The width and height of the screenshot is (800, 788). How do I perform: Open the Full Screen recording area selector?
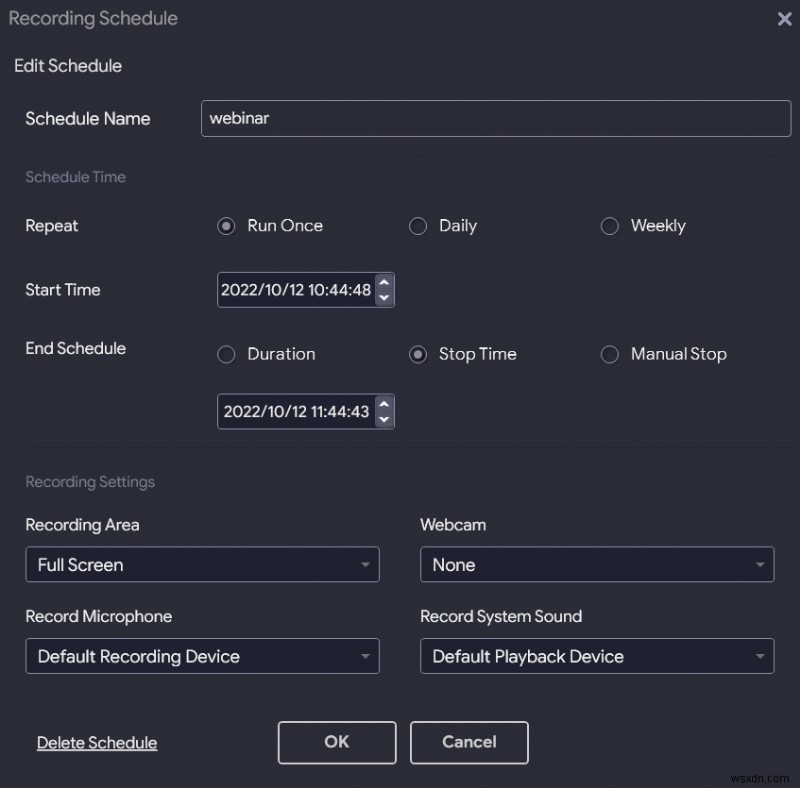(x=200, y=564)
